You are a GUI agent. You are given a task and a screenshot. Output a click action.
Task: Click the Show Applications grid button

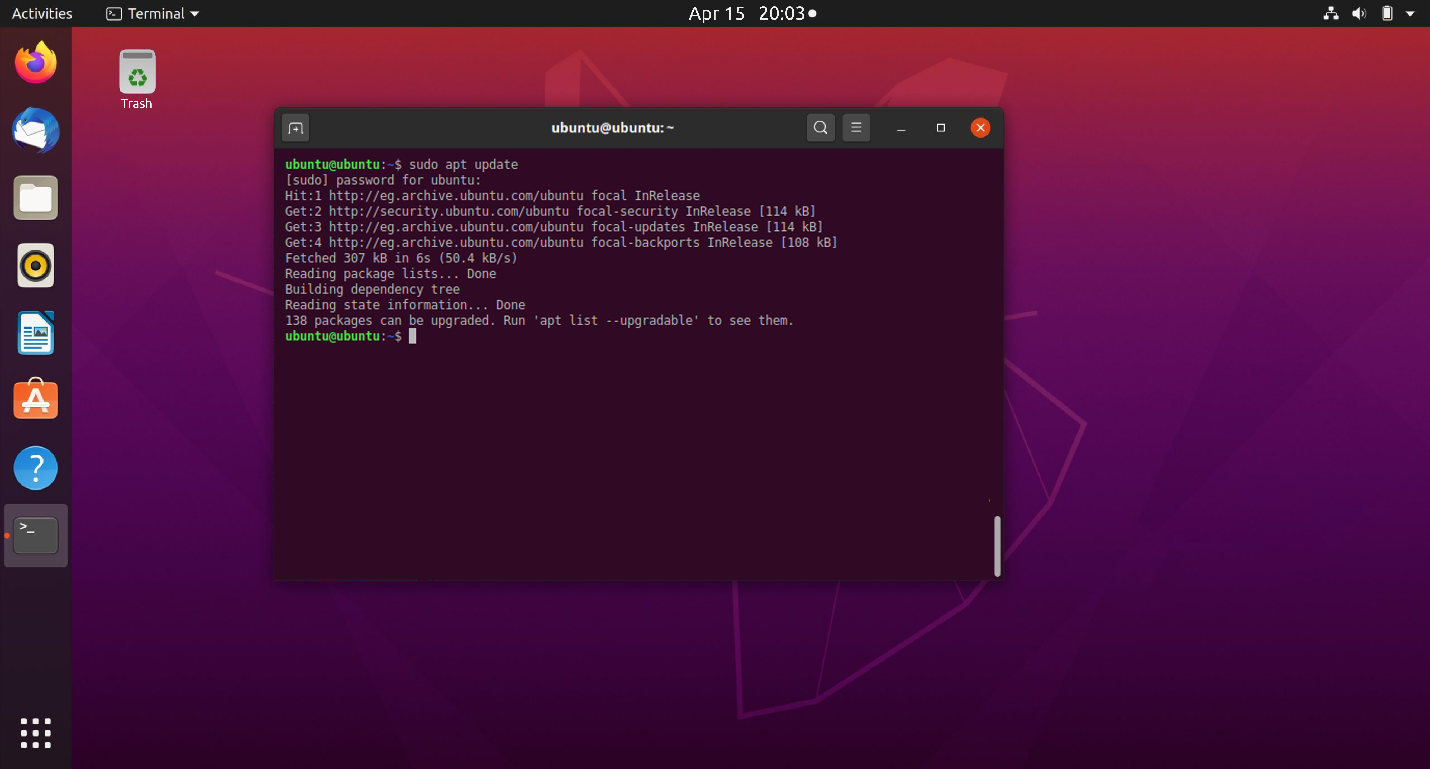(35, 733)
